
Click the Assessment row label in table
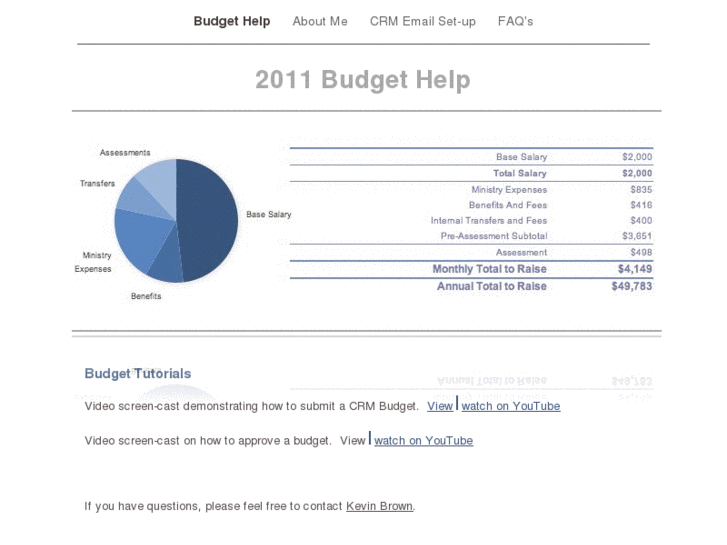click(x=521, y=252)
